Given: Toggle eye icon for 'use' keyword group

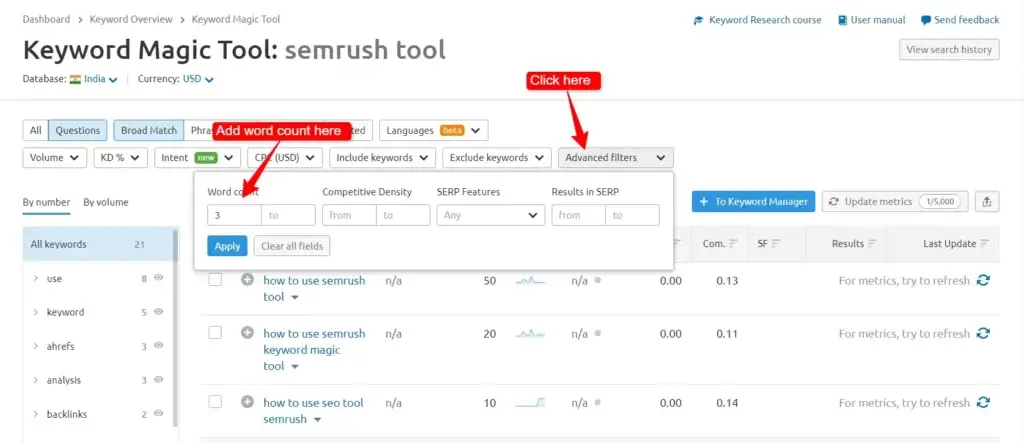Looking at the screenshot, I should pos(158,278).
